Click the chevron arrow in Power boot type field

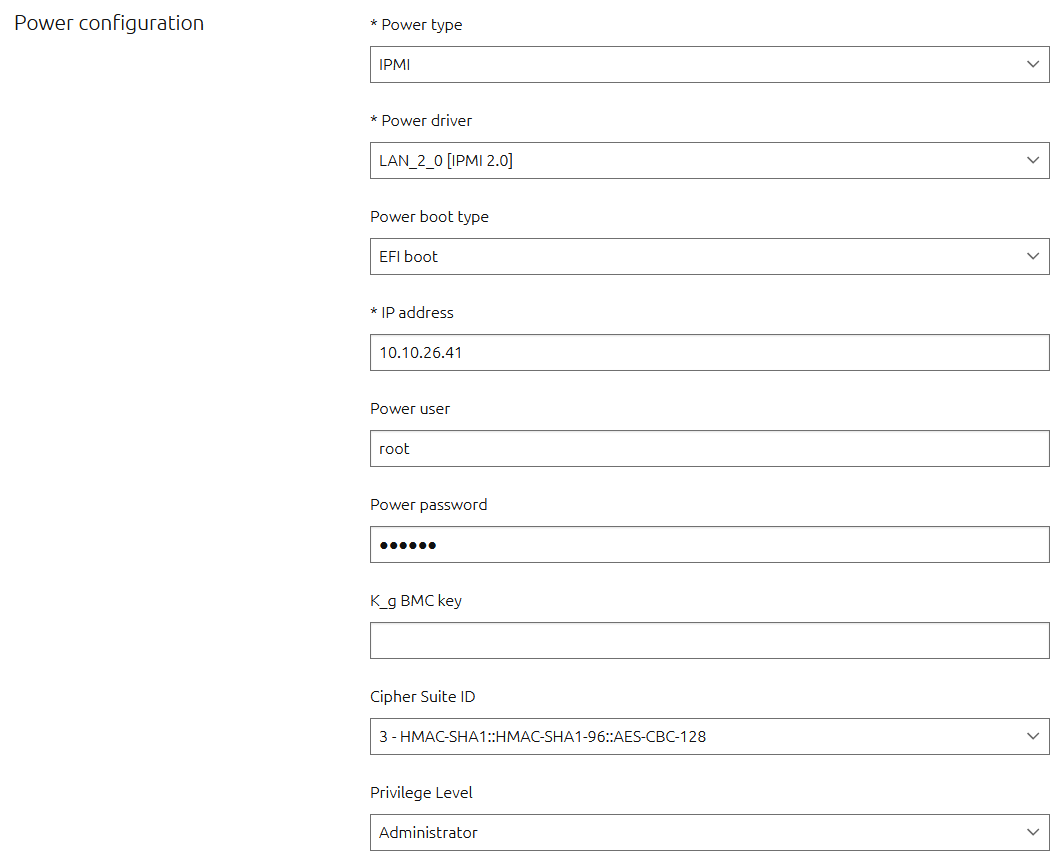coord(1033,256)
